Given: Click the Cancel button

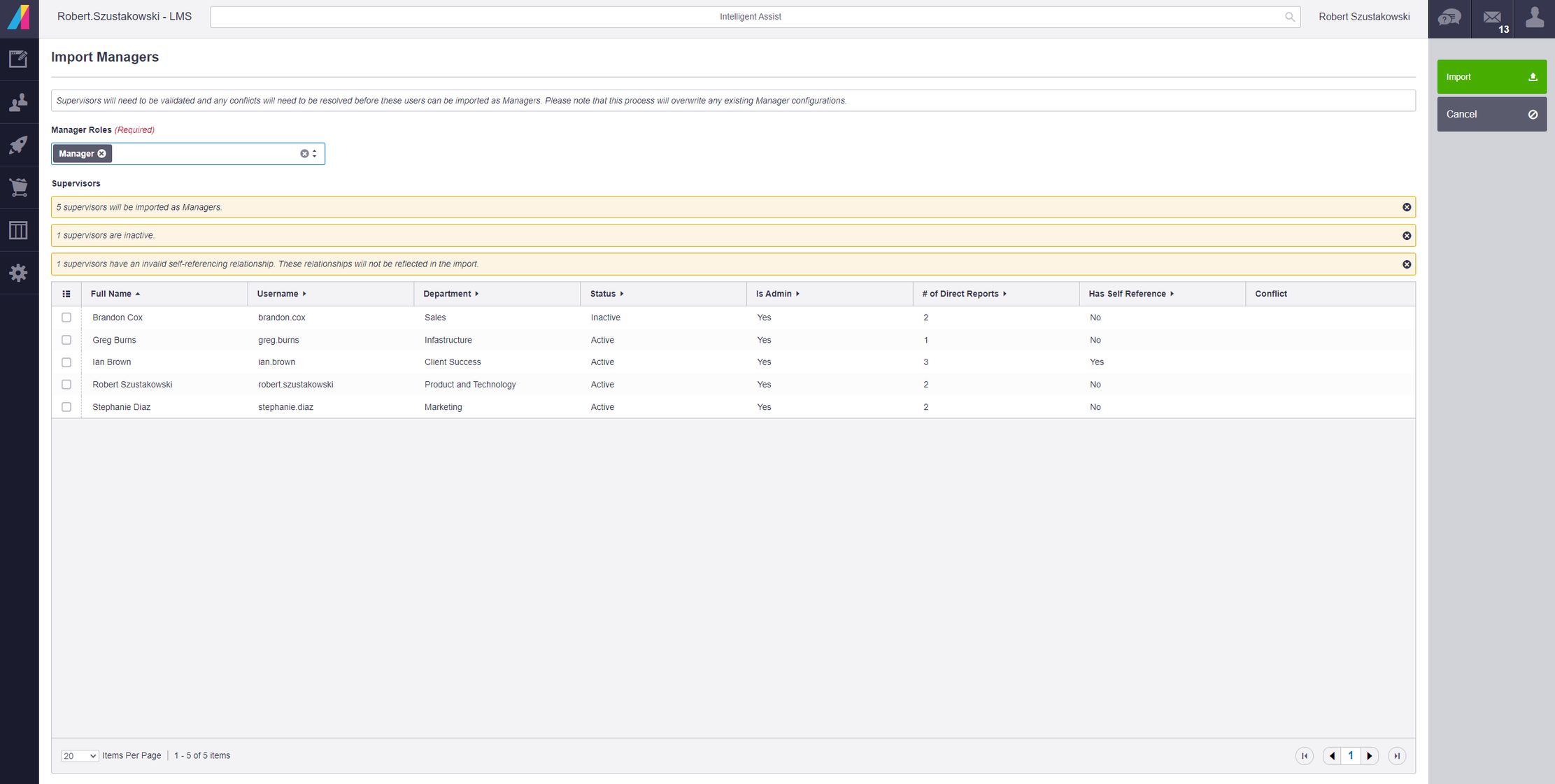Looking at the screenshot, I should [1491, 115].
